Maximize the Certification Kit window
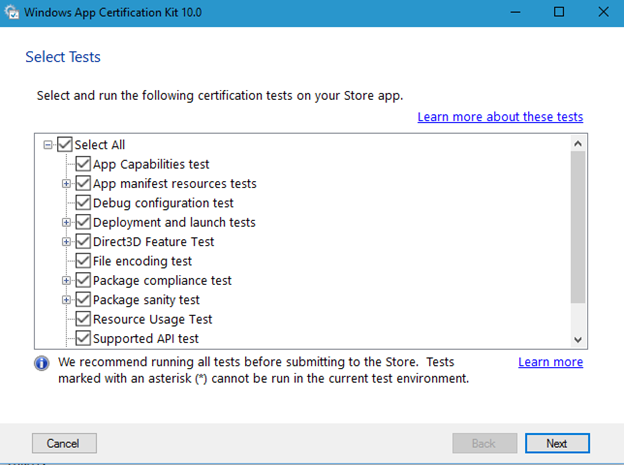Screen dimensions: 624x465 559,12
